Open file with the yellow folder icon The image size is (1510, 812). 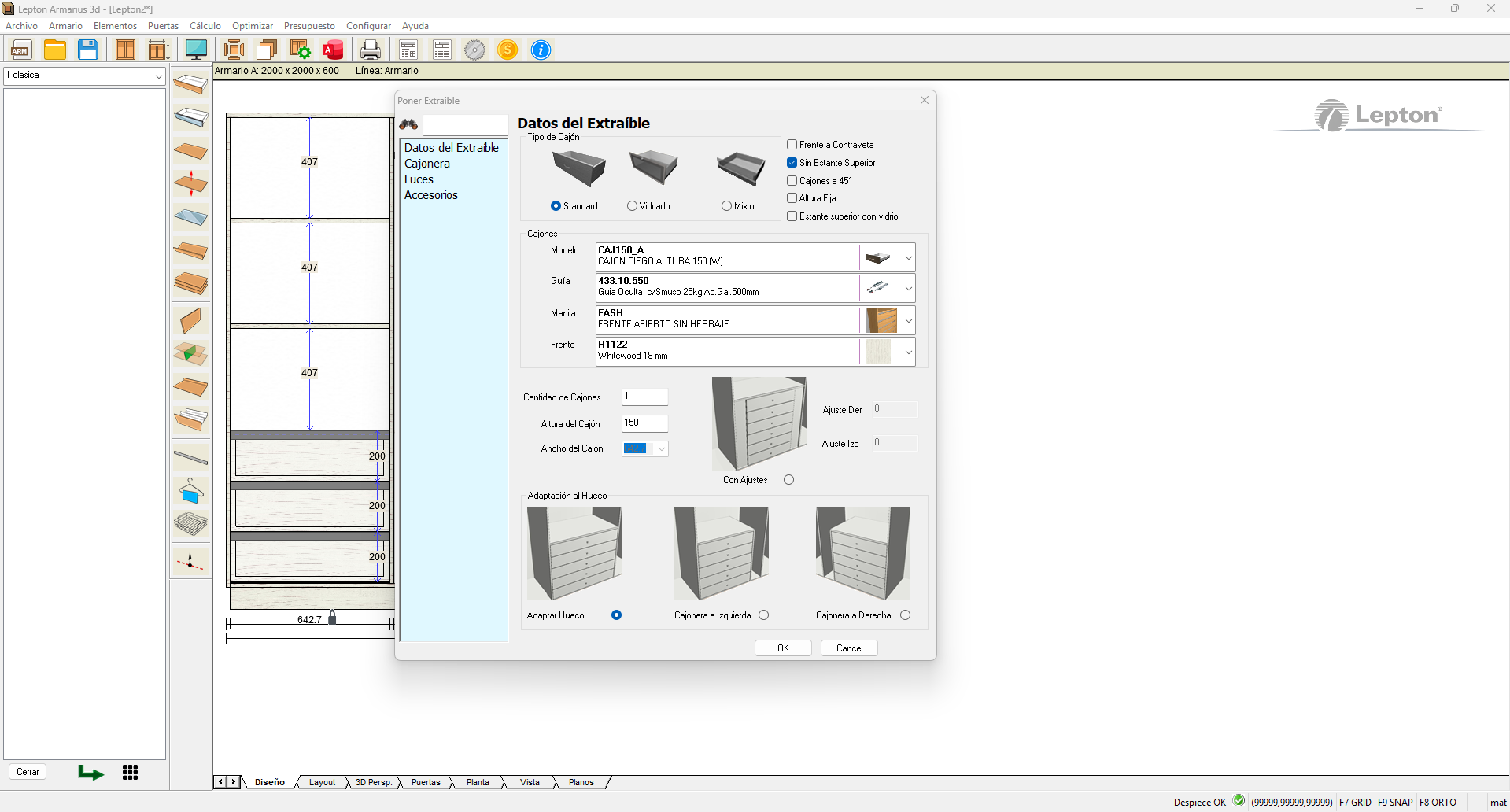55,50
